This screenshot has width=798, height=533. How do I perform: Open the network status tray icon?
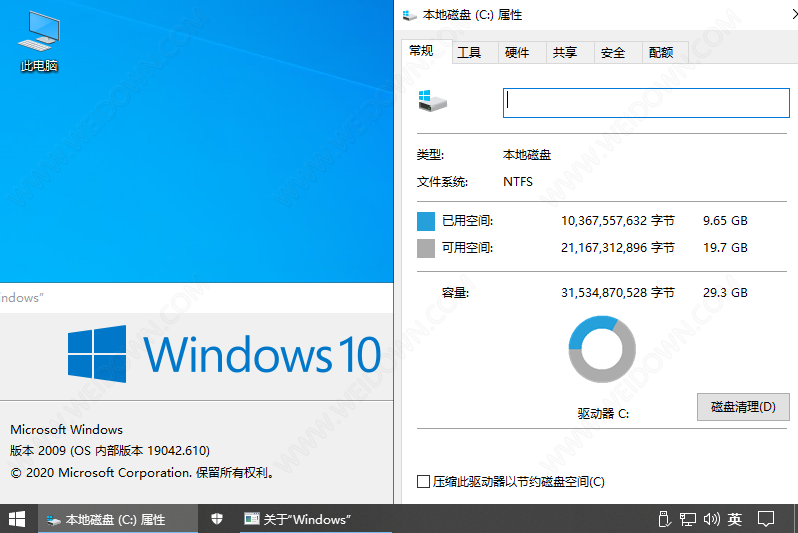point(687,519)
